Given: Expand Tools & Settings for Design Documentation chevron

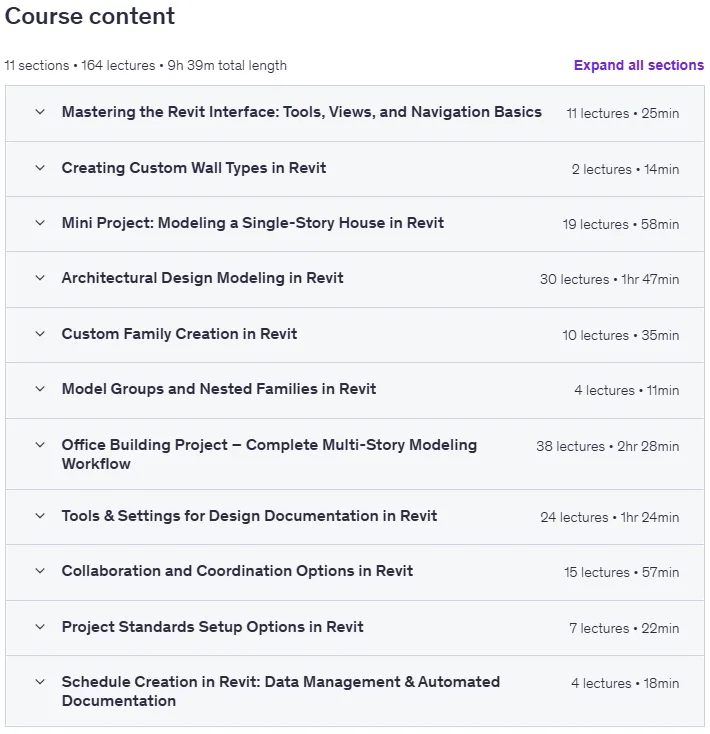Looking at the screenshot, I should (40, 516).
